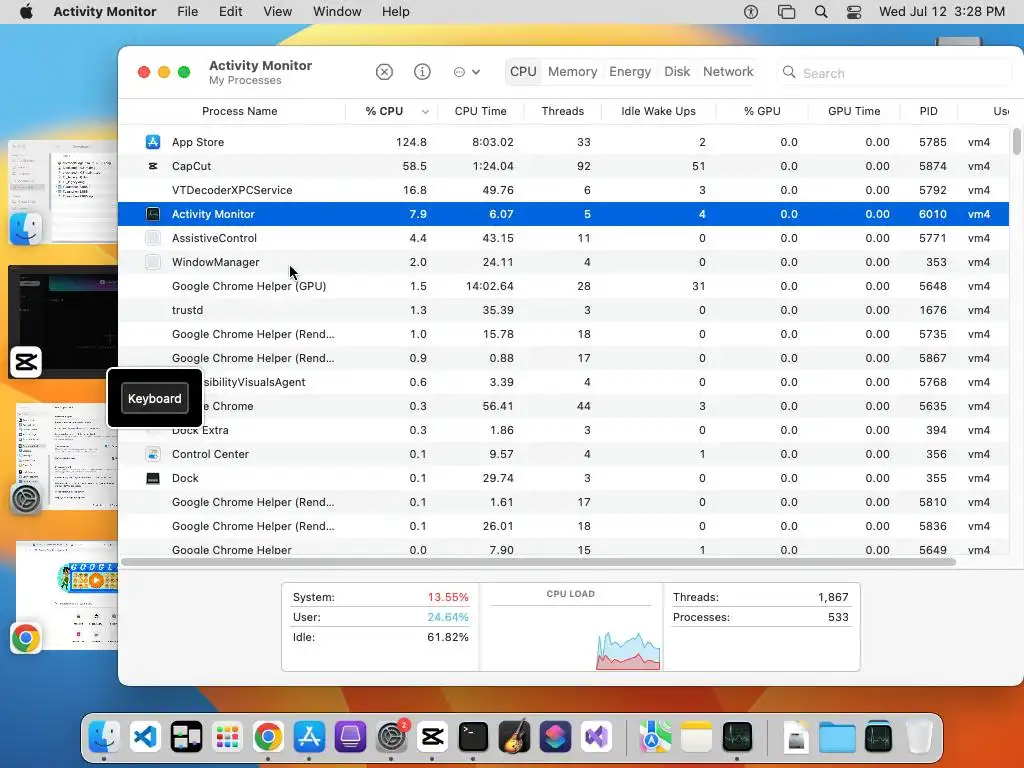Click the Stage Manager icon in menu bar
This screenshot has width=1024, height=768.
point(786,12)
